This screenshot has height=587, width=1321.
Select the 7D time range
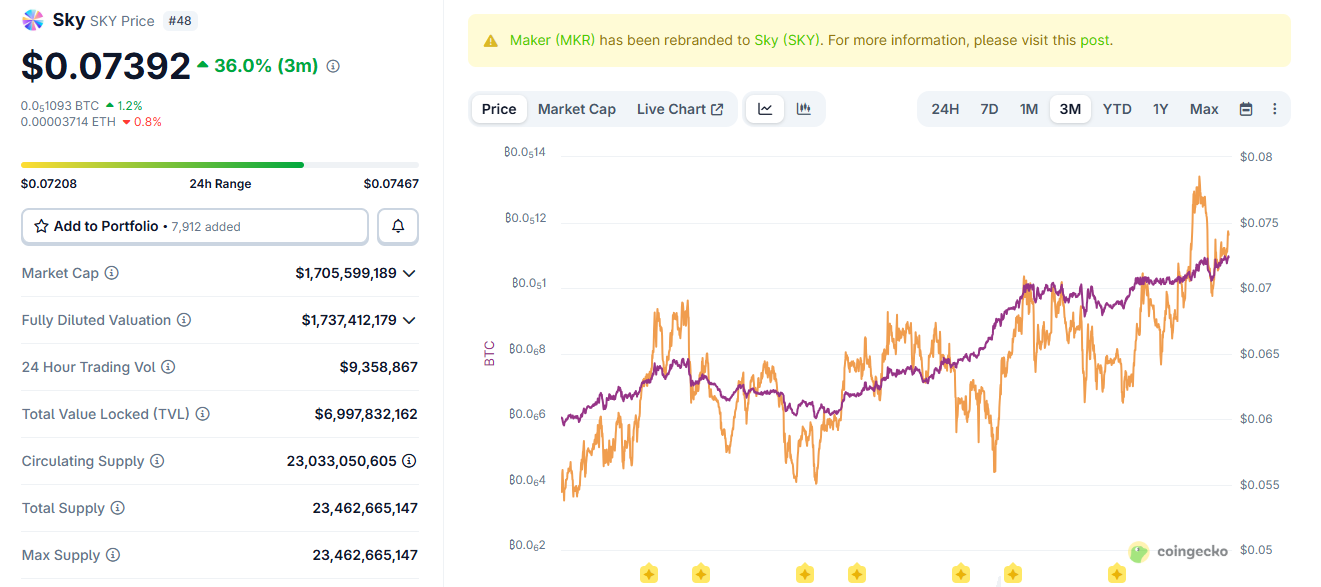tap(989, 109)
